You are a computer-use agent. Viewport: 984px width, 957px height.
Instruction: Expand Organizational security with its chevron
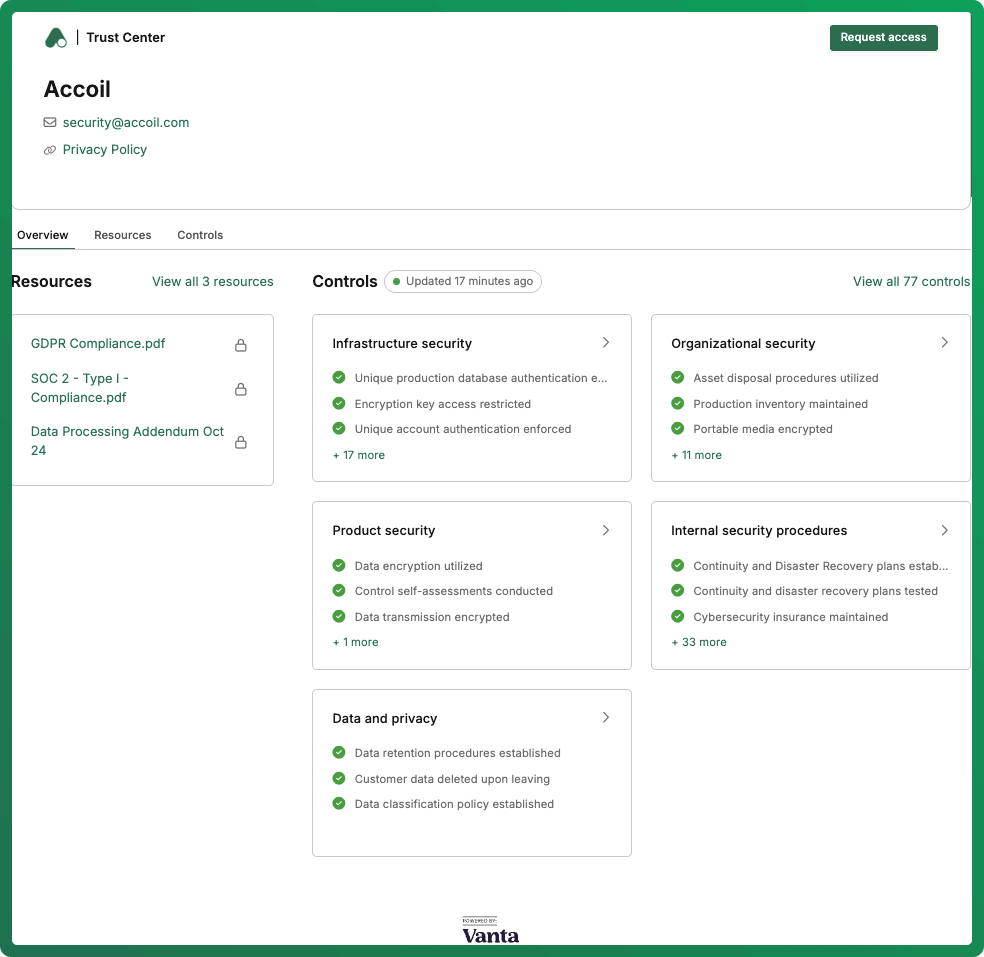tap(944, 343)
